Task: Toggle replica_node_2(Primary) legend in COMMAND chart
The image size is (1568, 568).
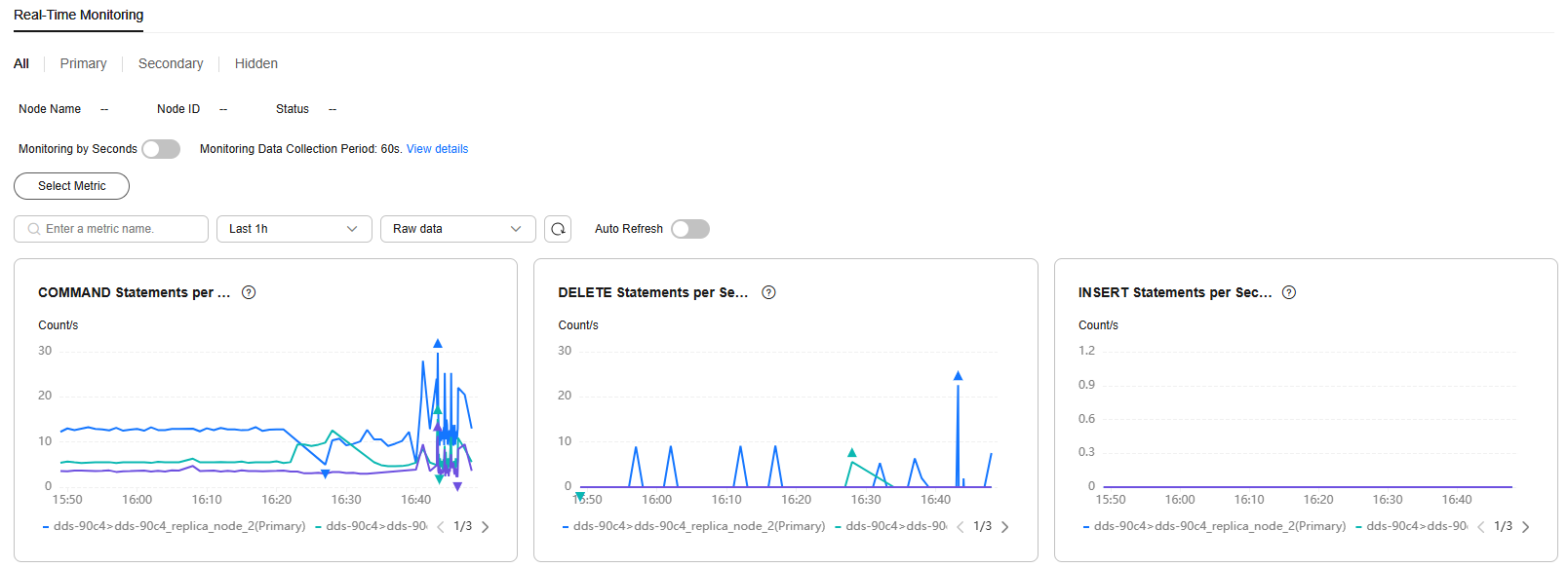Action: point(175,526)
